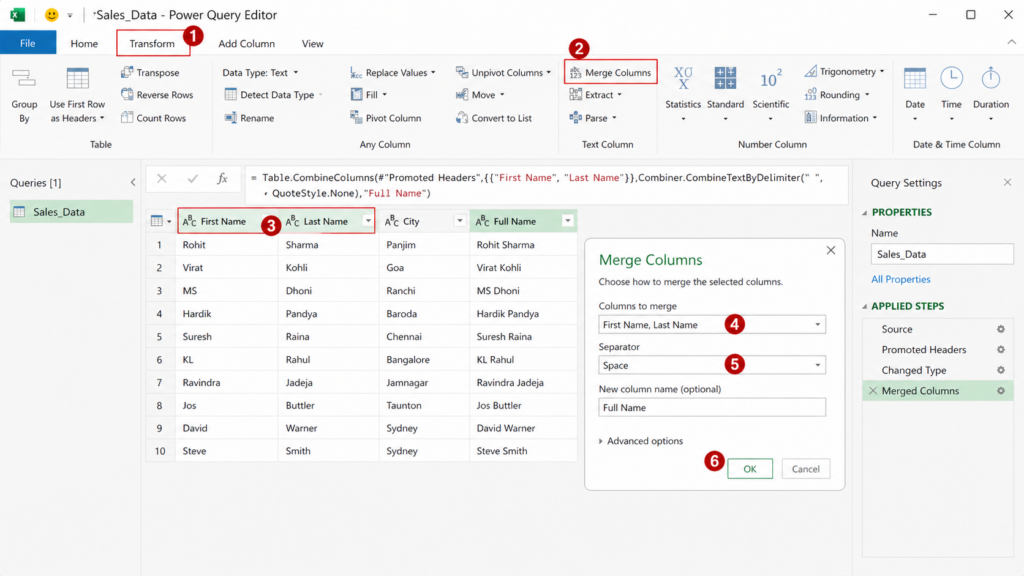Collapse the PROPERTIES section
This screenshot has height=576, width=1024.
865,213
